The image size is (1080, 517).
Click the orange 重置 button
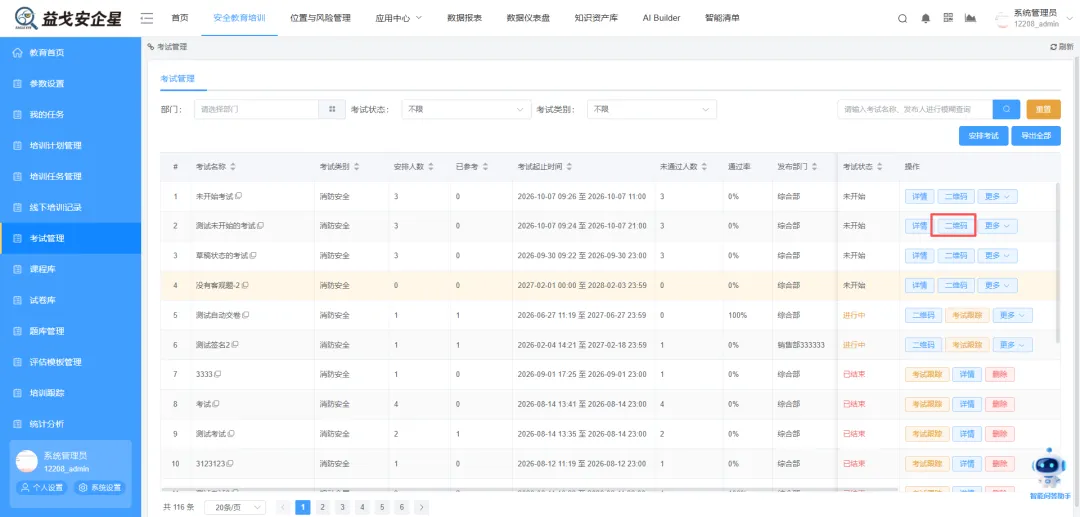[x=1043, y=109]
